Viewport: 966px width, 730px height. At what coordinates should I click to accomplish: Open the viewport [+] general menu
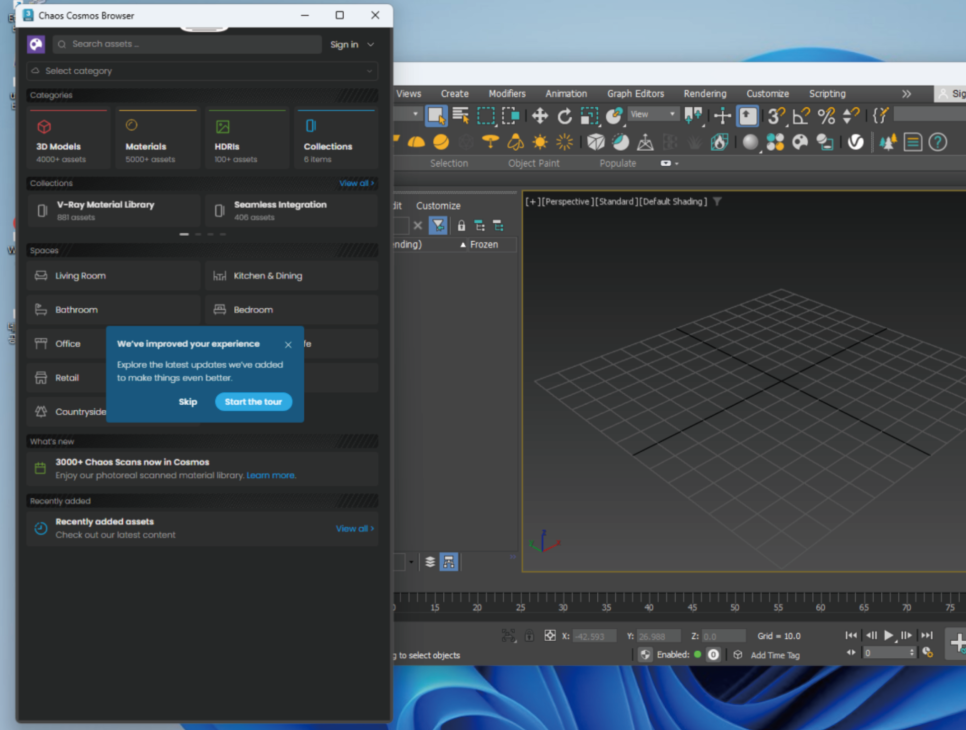(x=532, y=201)
